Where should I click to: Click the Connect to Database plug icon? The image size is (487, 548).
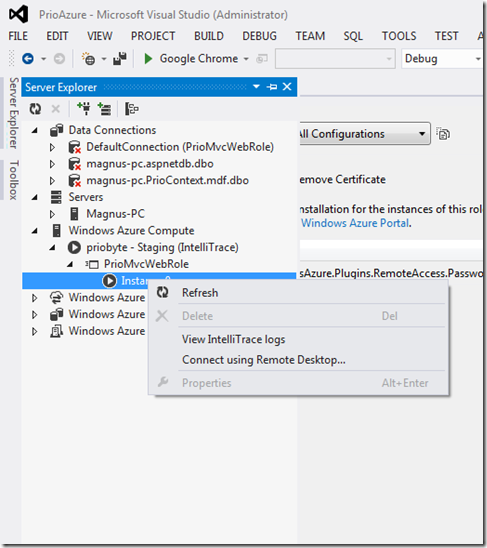point(84,109)
